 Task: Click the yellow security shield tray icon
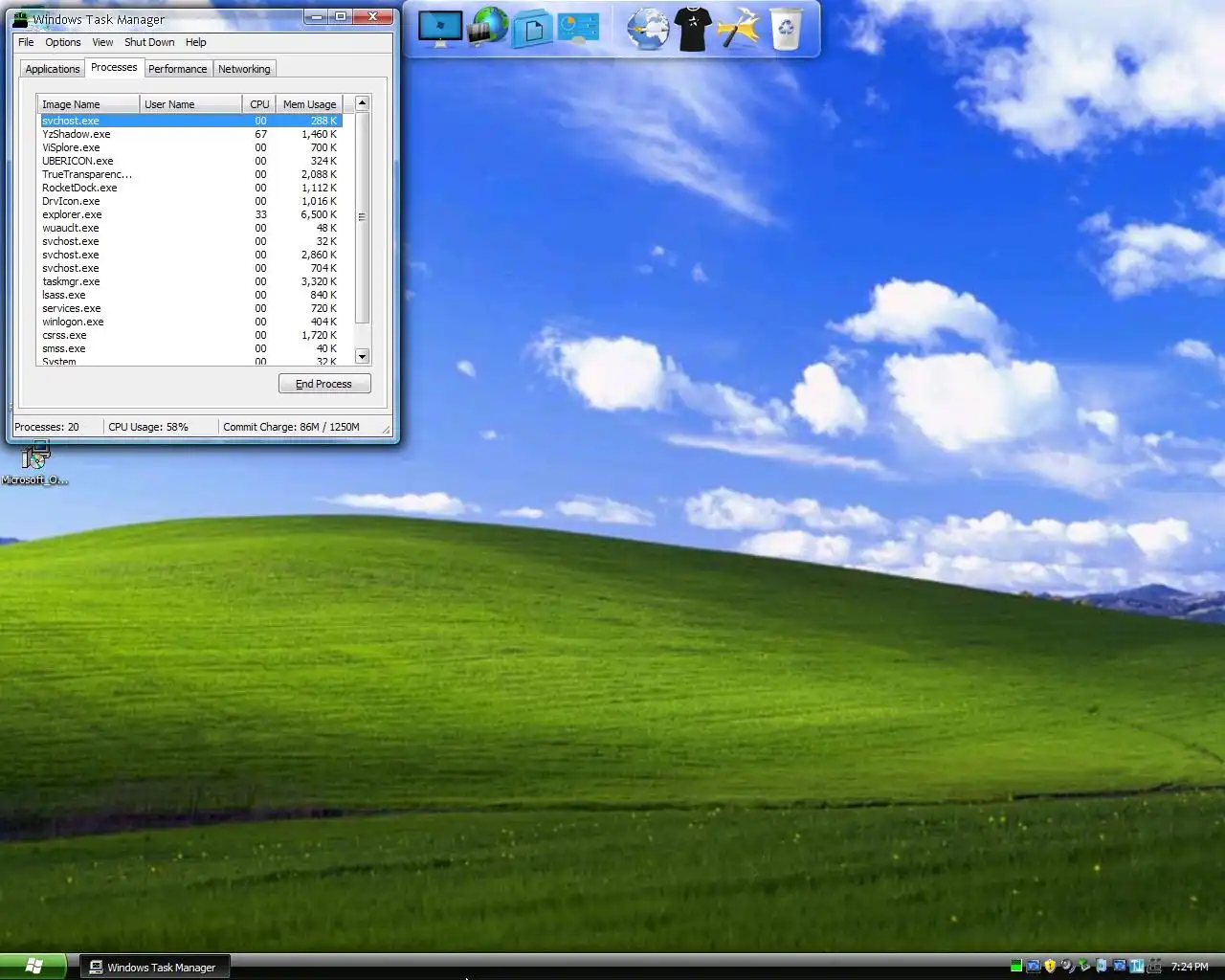[x=1050, y=966]
